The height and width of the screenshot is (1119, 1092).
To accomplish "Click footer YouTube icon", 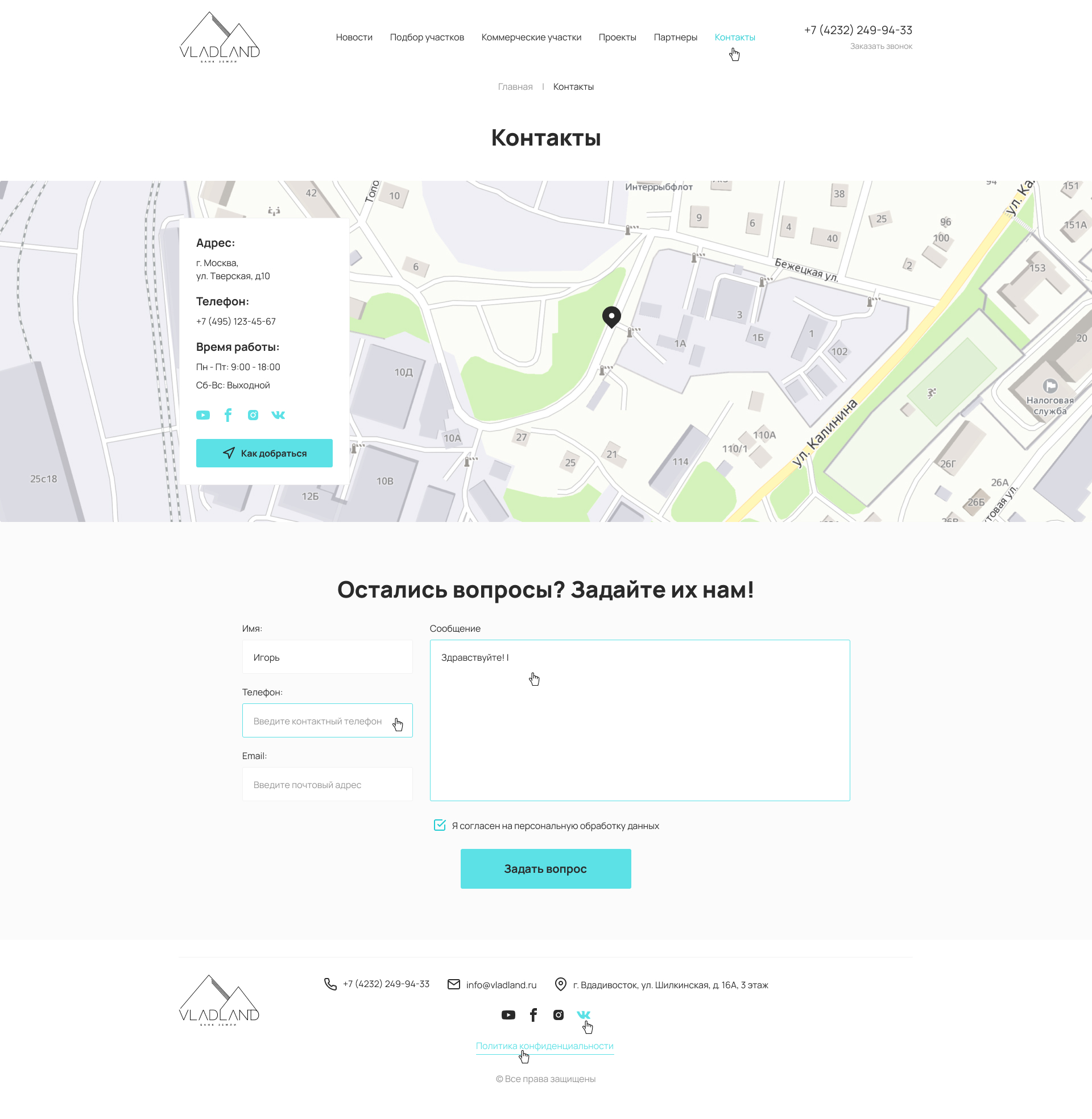I will (x=508, y=1016).
